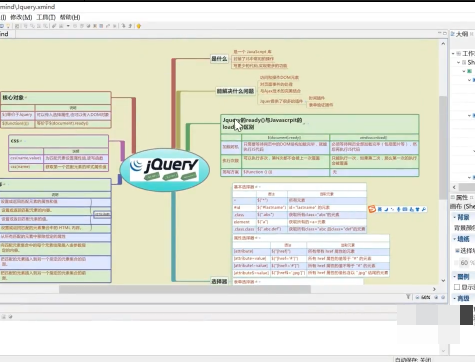475x362 pixels.
Task: Switch to the 属性 properties tab
Action: coord(462,197)
